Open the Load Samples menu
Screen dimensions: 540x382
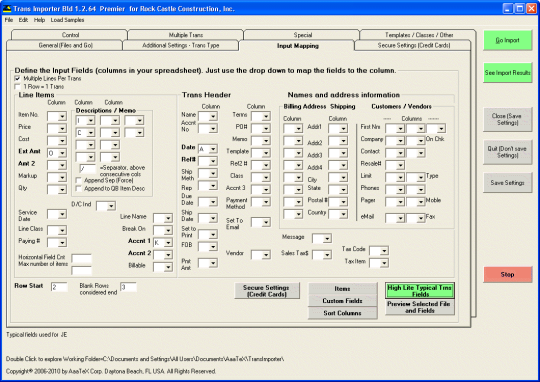click(67, 20)
